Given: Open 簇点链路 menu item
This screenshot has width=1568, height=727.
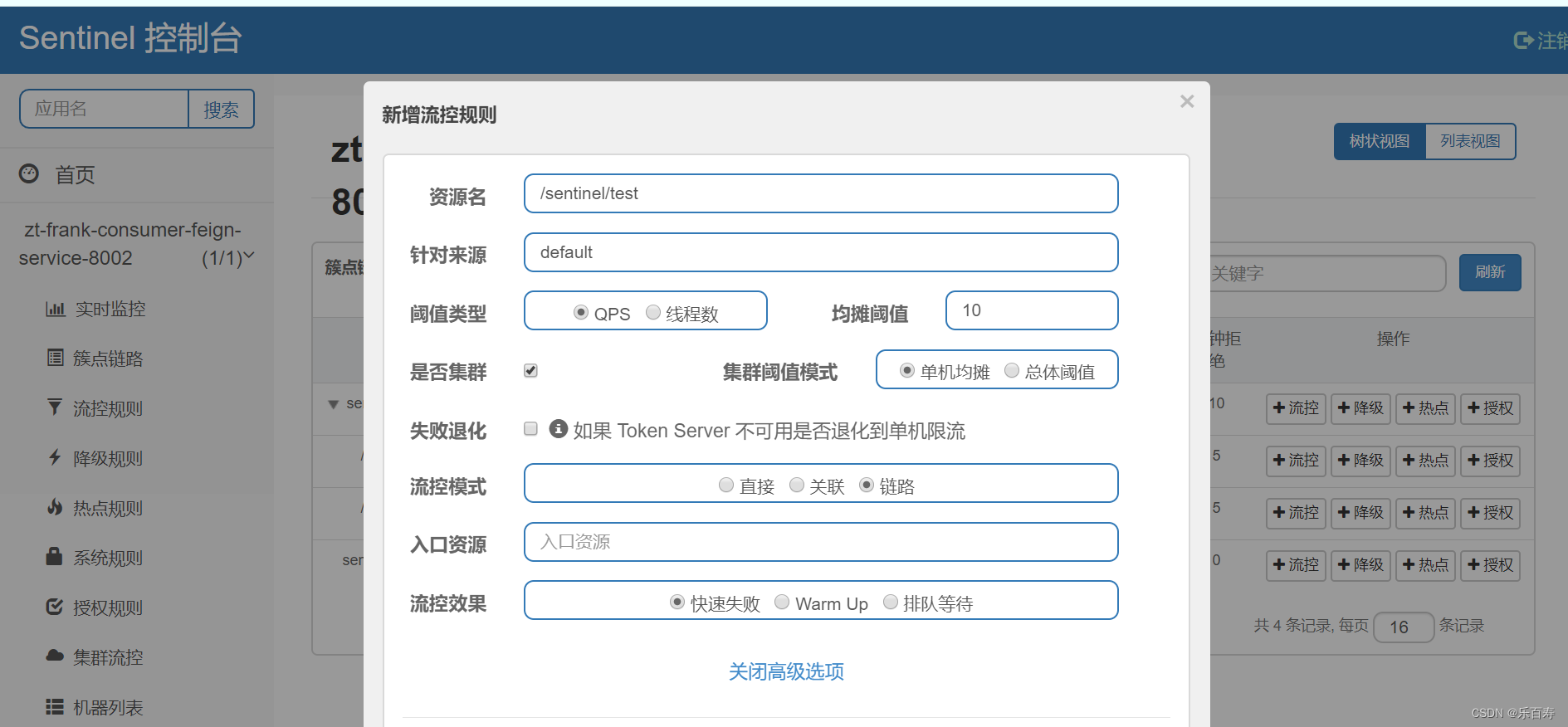Looking at the screenshot, I should 108,359.
